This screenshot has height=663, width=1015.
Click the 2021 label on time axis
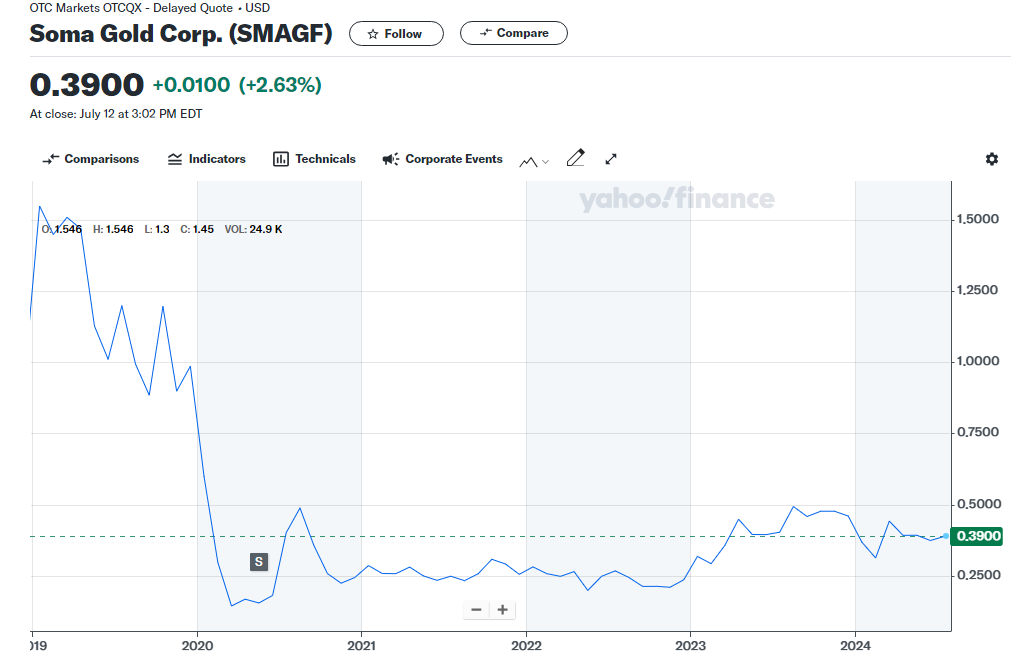(x=361, y=646)
